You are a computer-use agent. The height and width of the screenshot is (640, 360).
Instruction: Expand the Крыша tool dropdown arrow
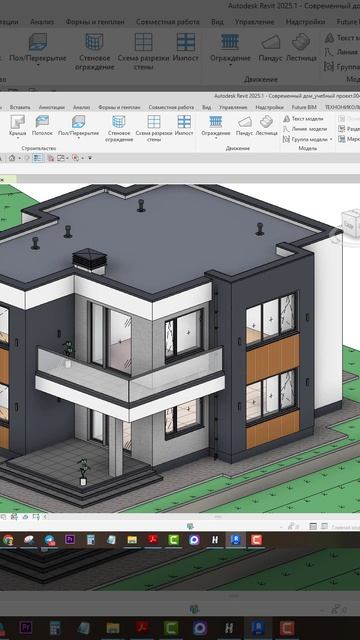18,138
